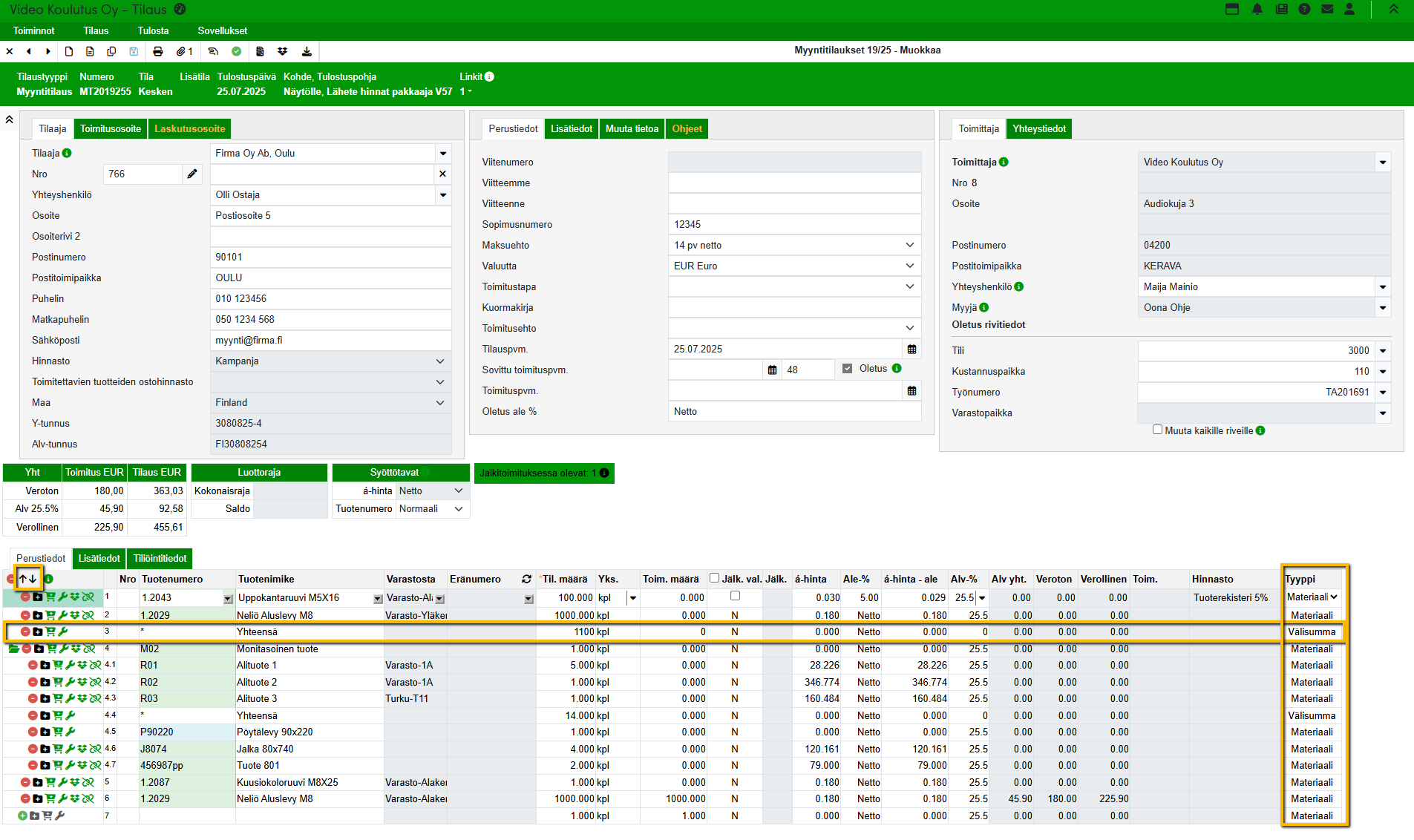Click the Jälkitoimituksessa olevat button
This screenshot has height=840, width=1414.
tap(543, 473)
